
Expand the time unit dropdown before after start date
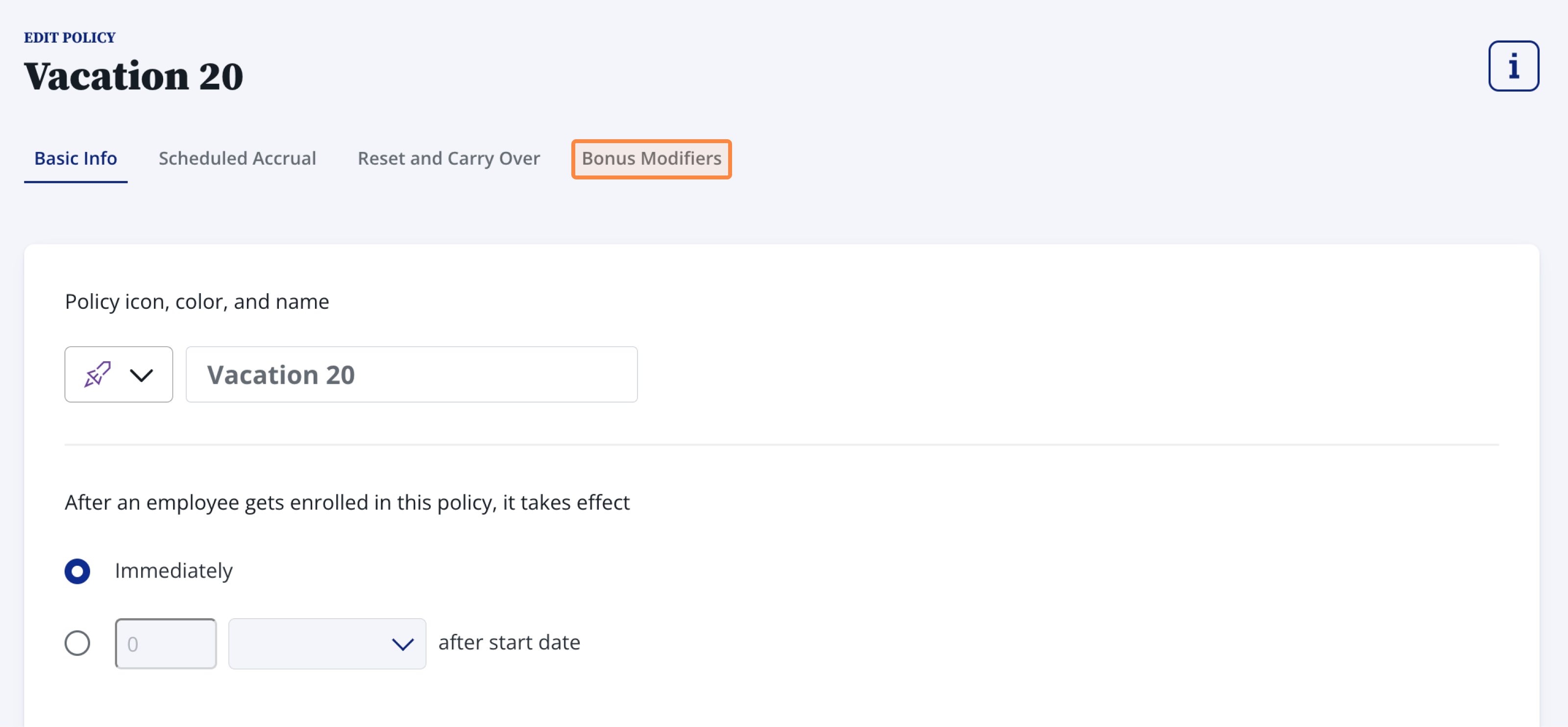[327, 643]
